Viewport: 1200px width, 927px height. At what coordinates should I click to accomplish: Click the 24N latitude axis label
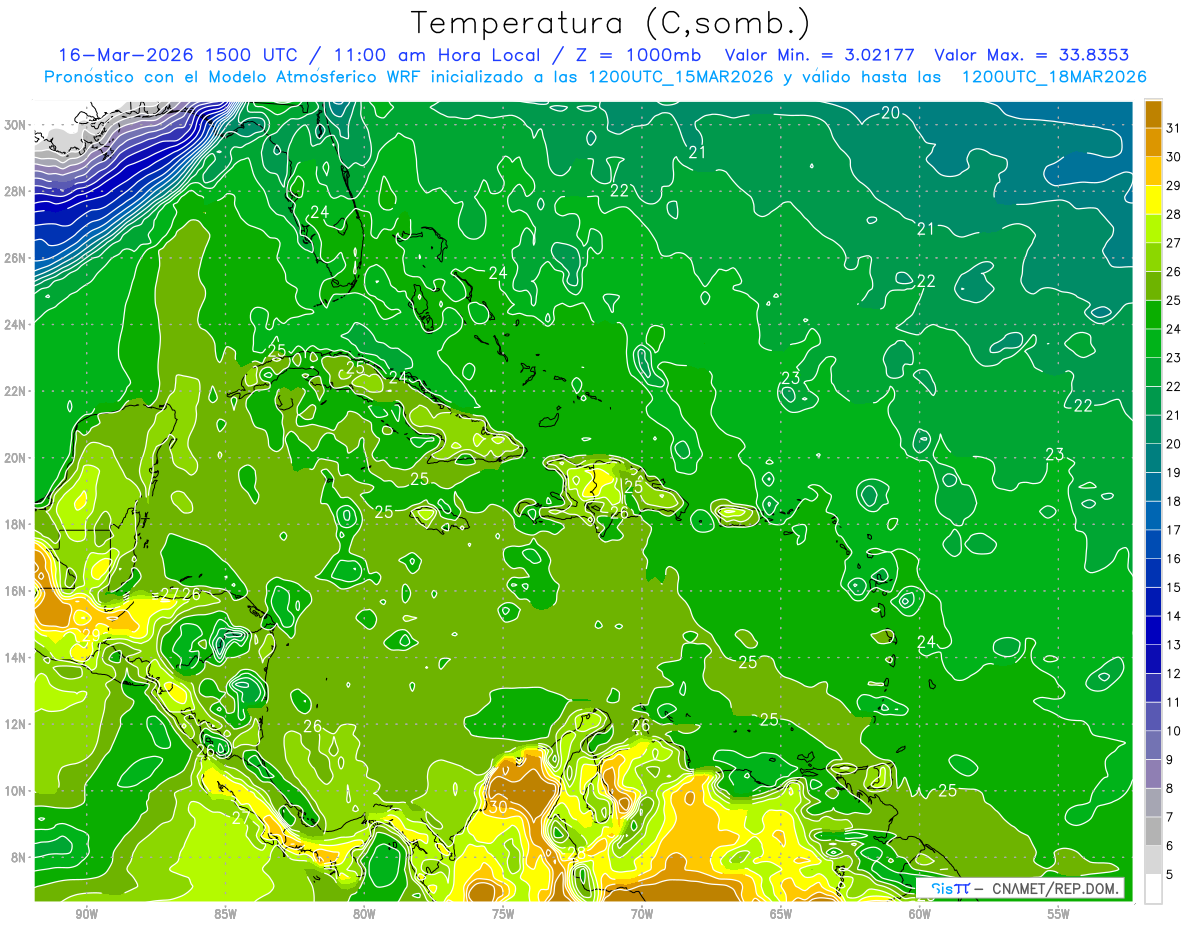[17, 324]
